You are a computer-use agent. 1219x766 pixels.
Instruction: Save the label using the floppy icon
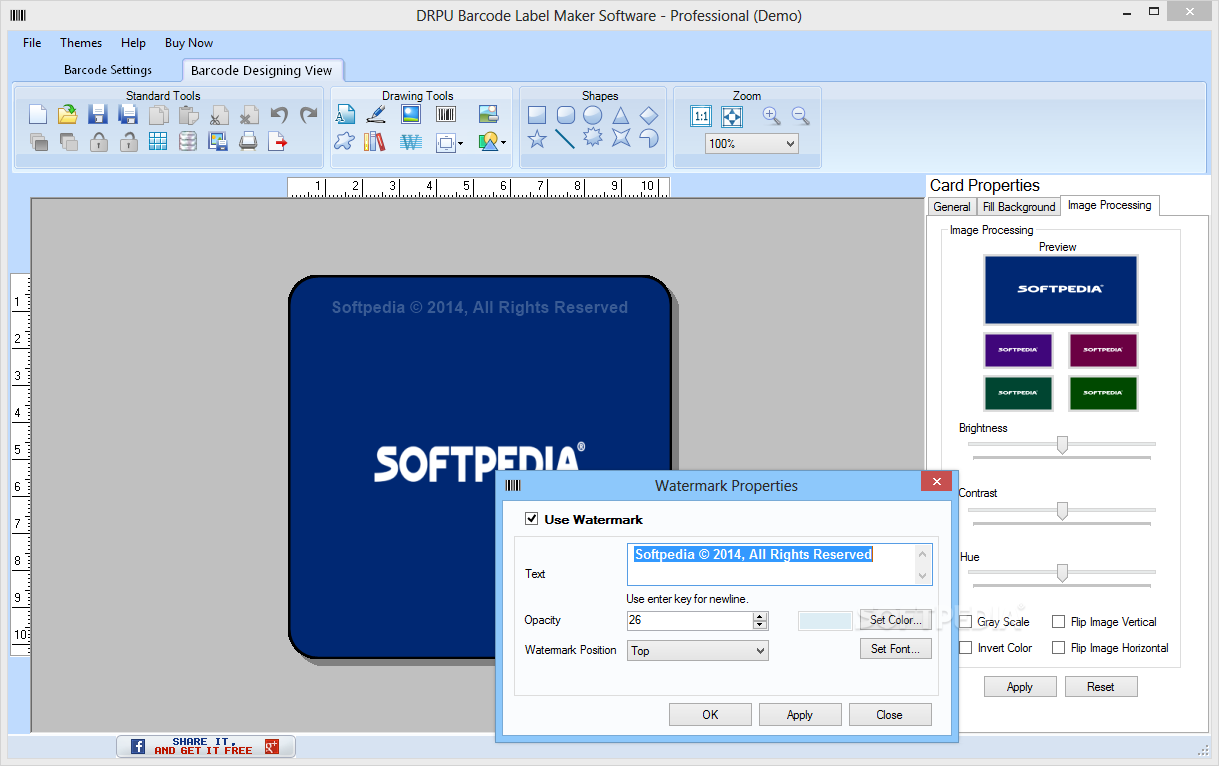point(98,115)
